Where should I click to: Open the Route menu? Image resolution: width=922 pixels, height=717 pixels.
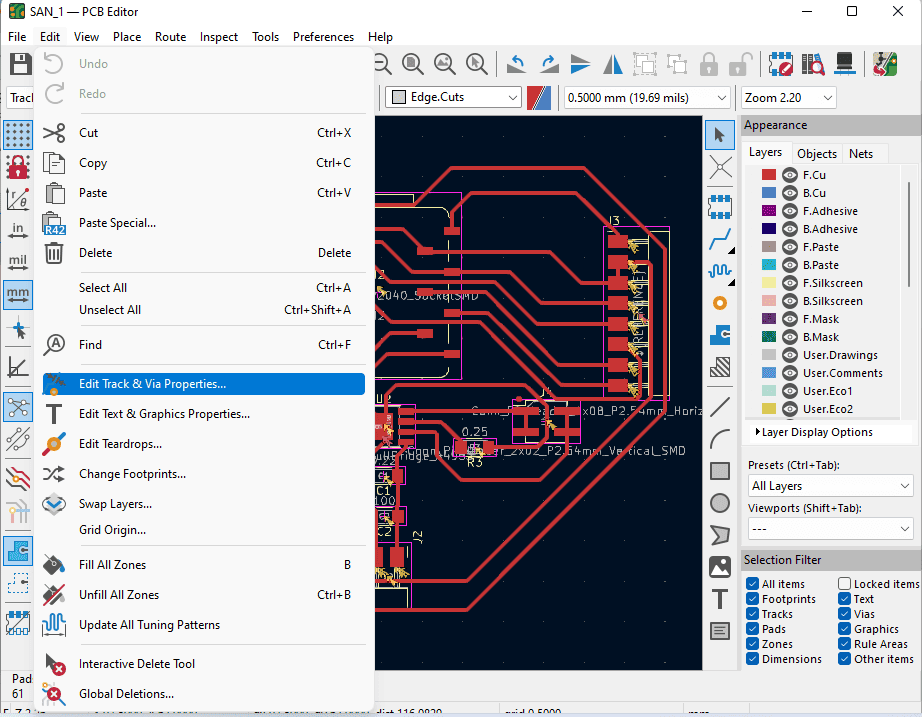171,36
